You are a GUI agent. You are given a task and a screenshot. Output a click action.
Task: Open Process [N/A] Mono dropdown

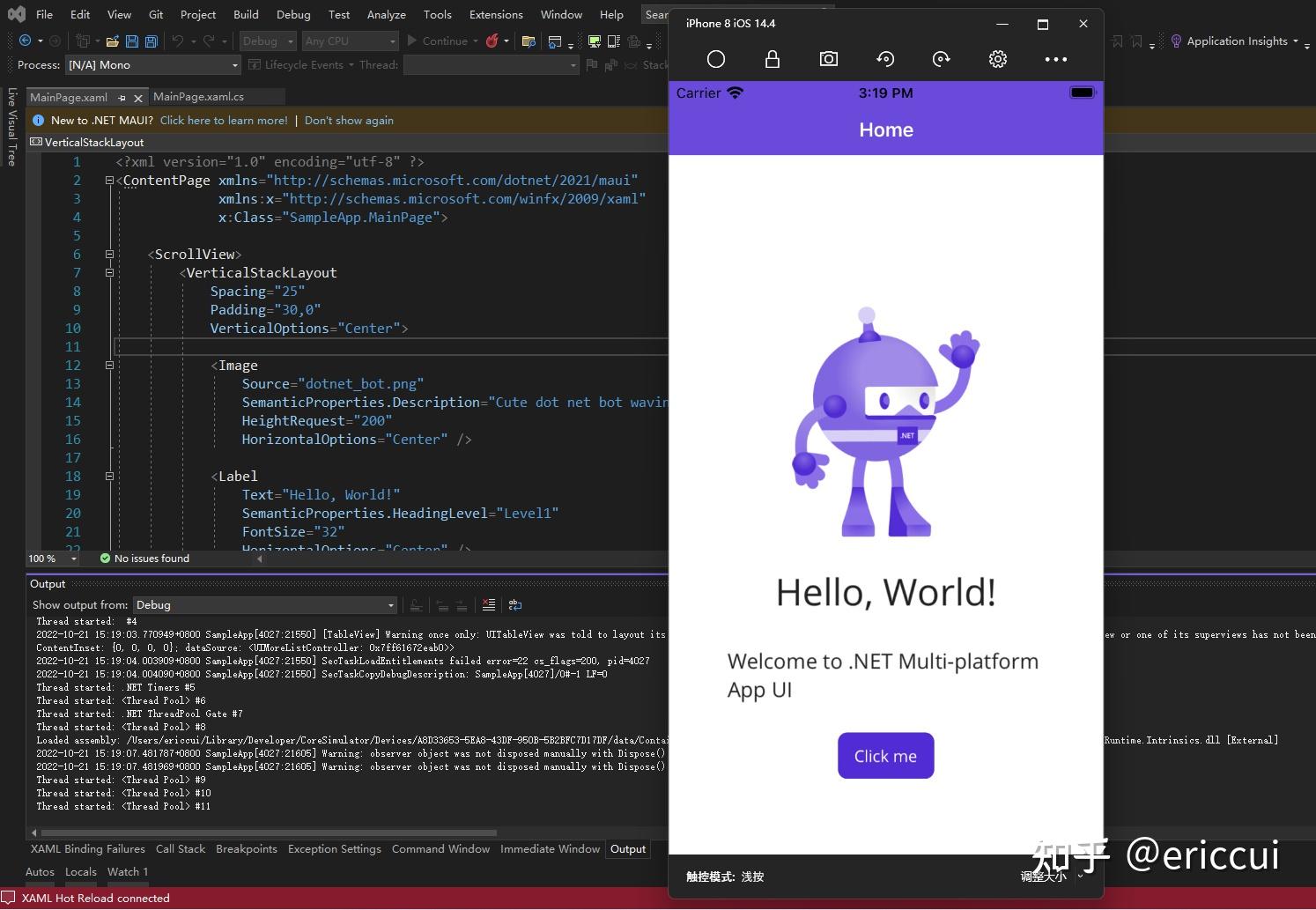pyautogui.click(x=153, y=65)
